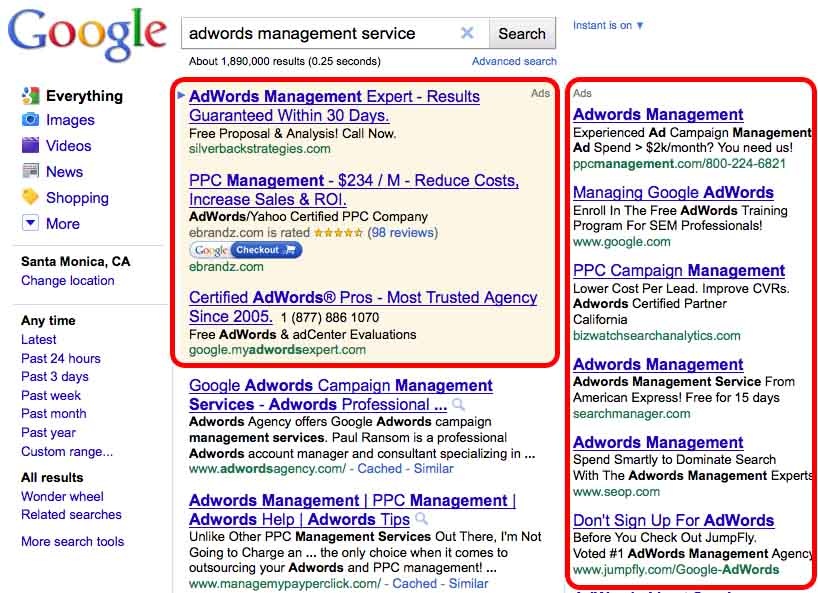Click the Videos film icon
Screen dimensions: 818x593
[30, 145]
